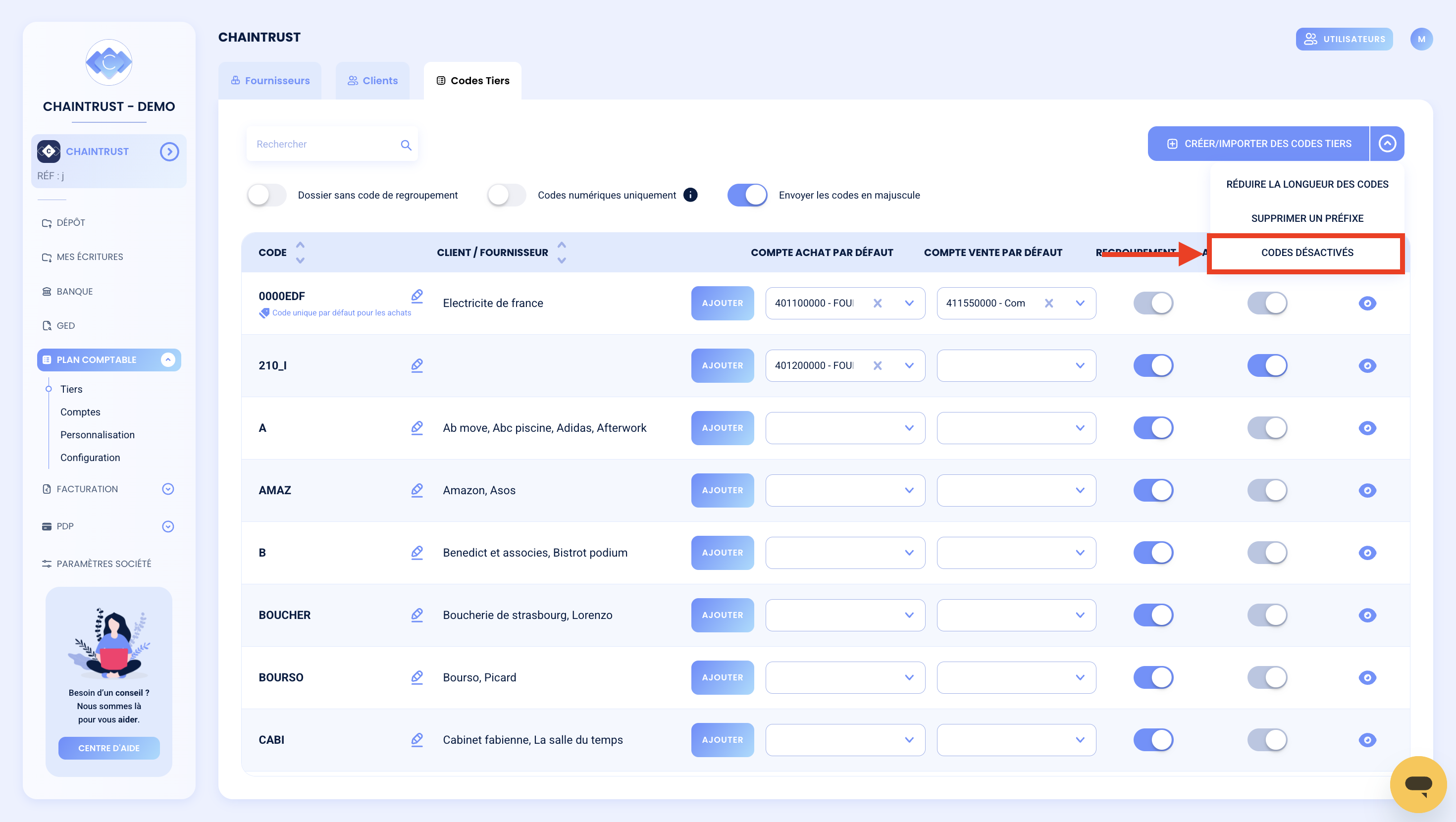This screenshot has height=822, width=1456.
Task: Click the eye icon for 0000EDF row
Action: coord(1367,303)
